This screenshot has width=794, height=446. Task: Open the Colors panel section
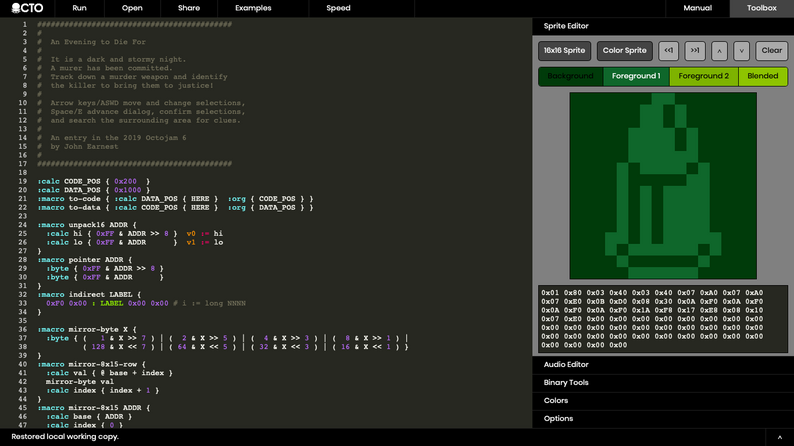[556, 401]
